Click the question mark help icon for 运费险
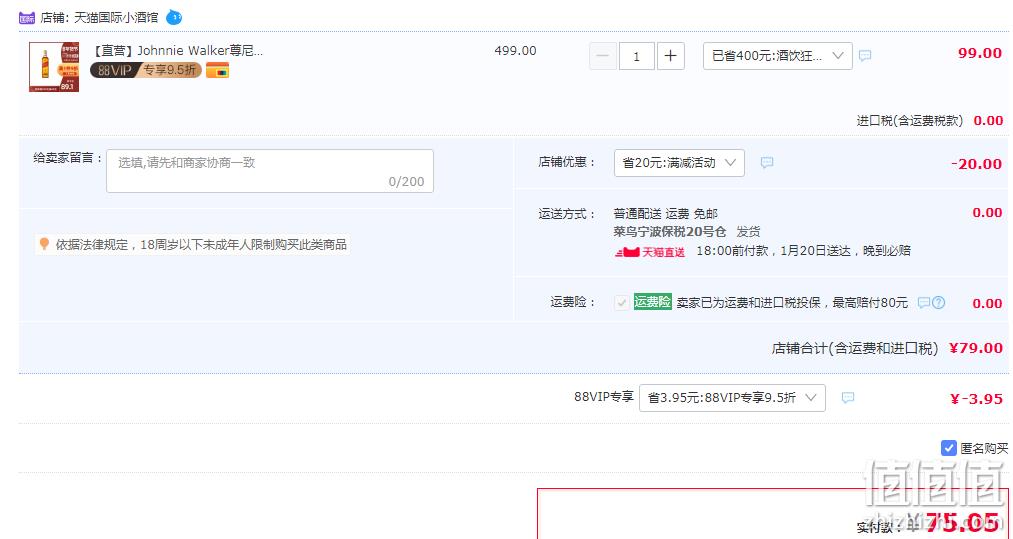 click(939, 302)
